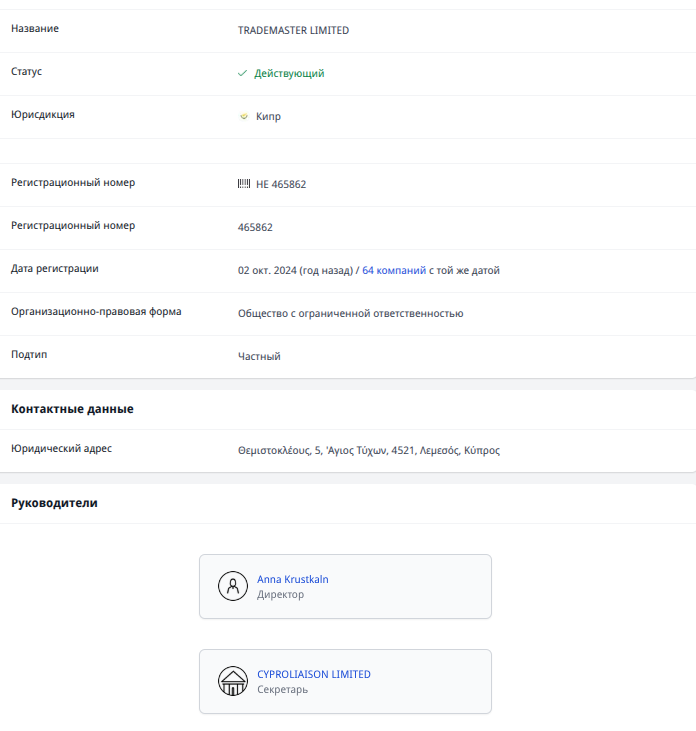Click the plain 465862 number value
Image resolution: width=696 pixels, height=731 pixels.
pyautogui.click(x=255, y=227)
